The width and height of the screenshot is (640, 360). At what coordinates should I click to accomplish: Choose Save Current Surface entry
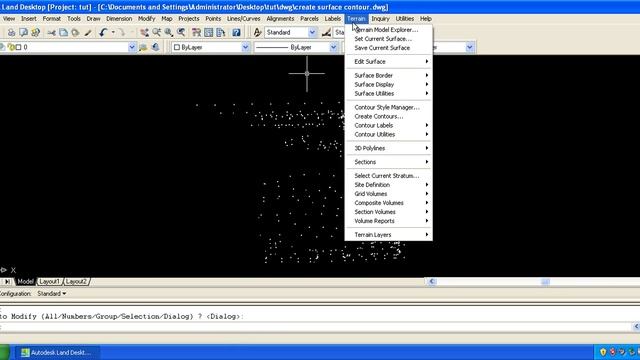[x=389, y=48]
